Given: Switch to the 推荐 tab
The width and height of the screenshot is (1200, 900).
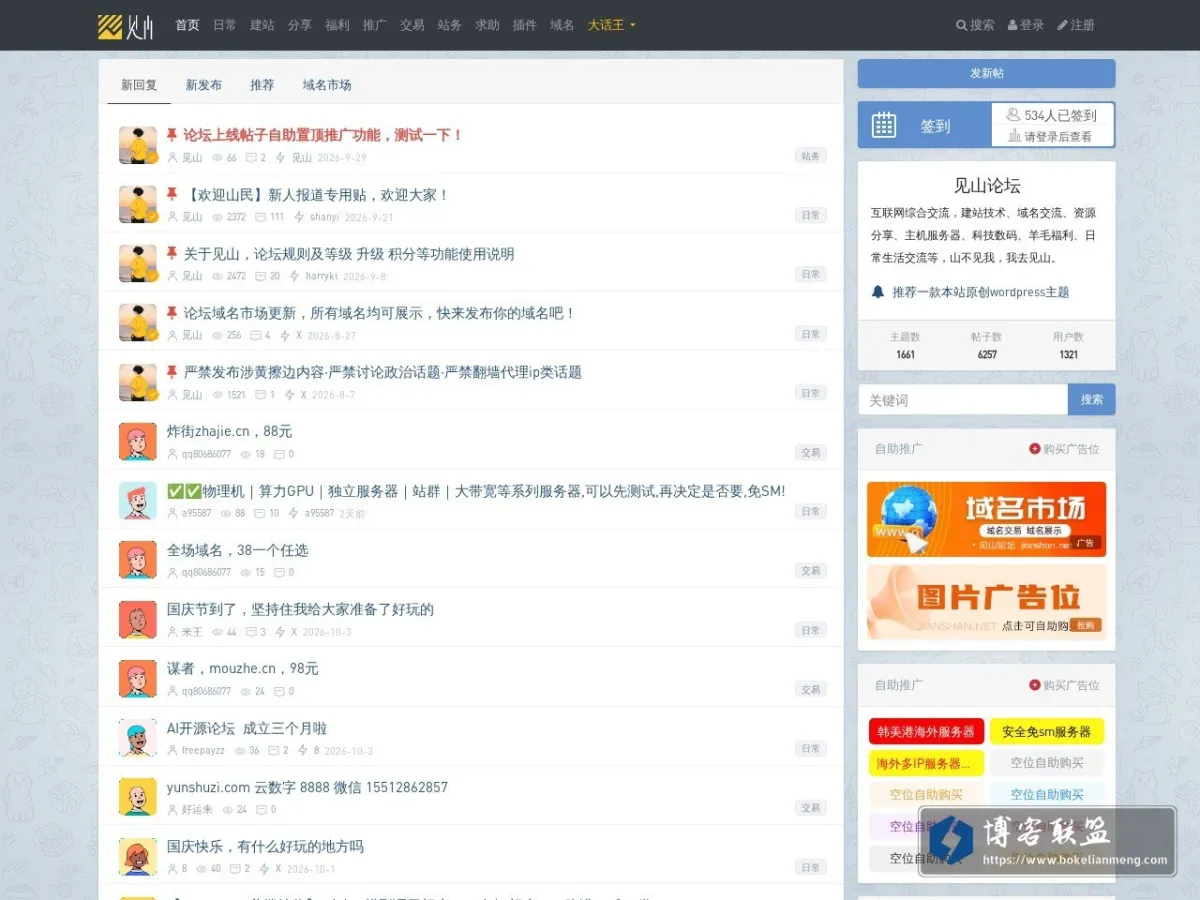Looking at the screenshot, I should pos(262,85).
